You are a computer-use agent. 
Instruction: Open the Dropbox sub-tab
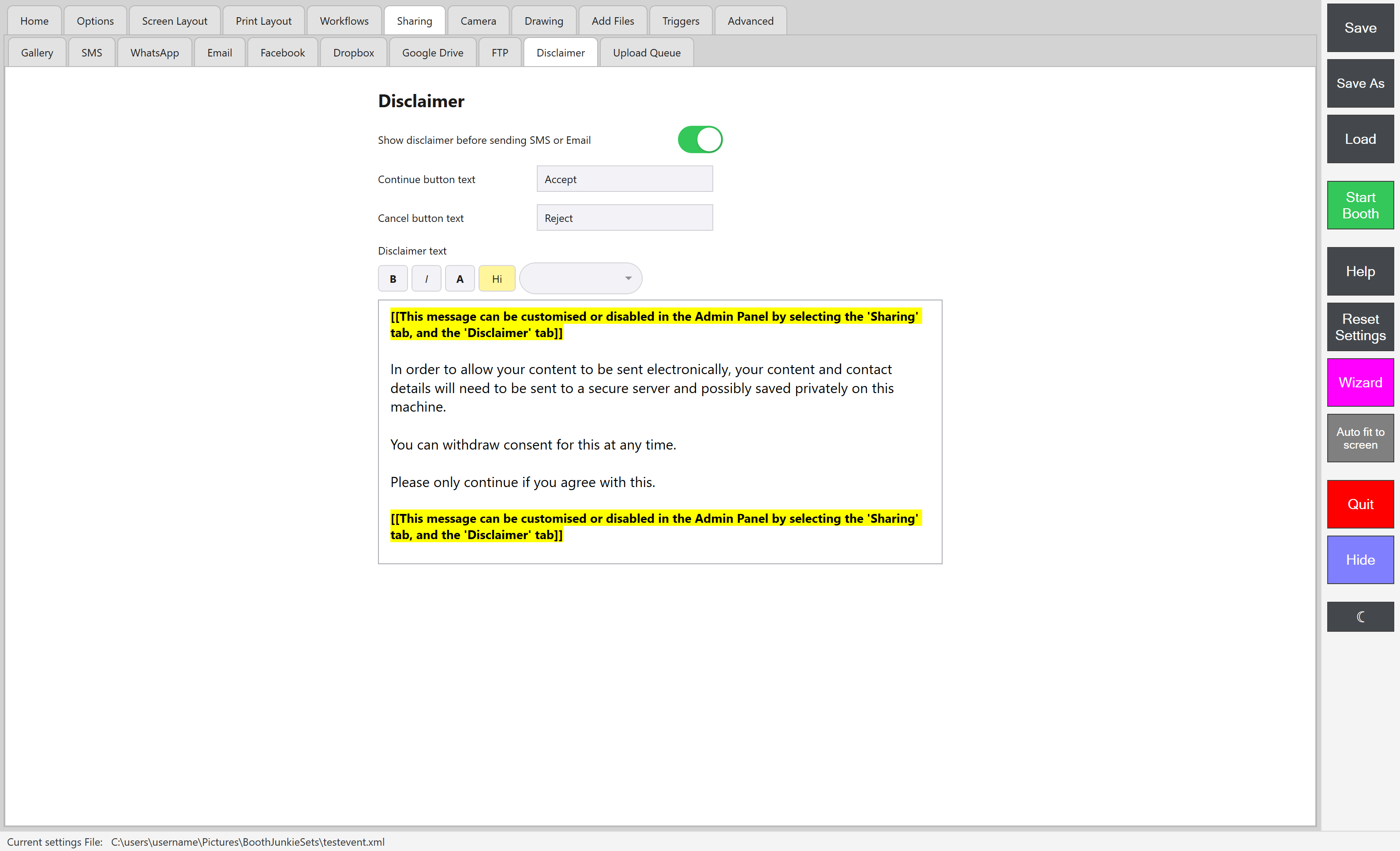[353, 53]
